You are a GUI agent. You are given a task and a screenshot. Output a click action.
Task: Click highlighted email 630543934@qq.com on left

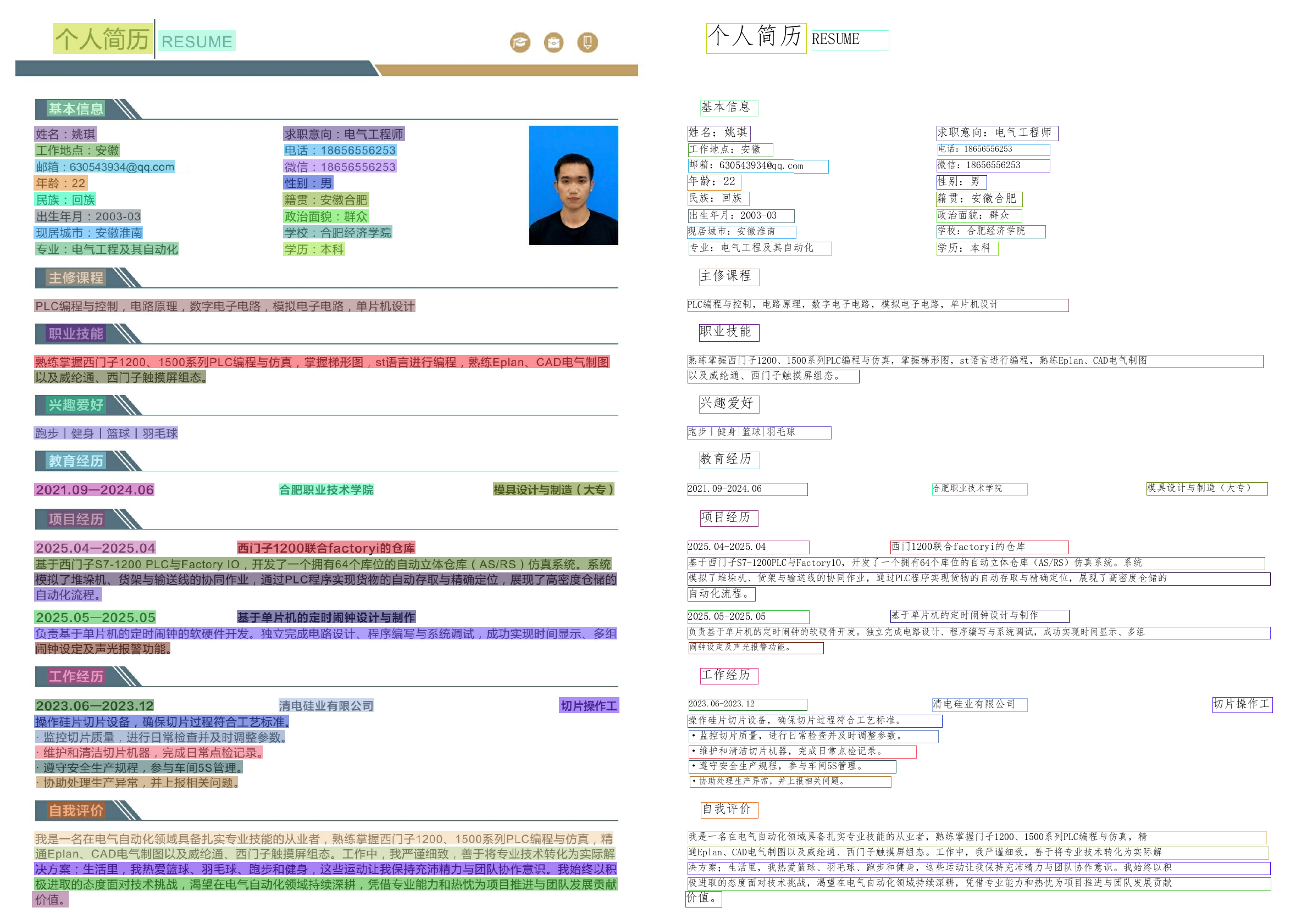coord(105,166)
